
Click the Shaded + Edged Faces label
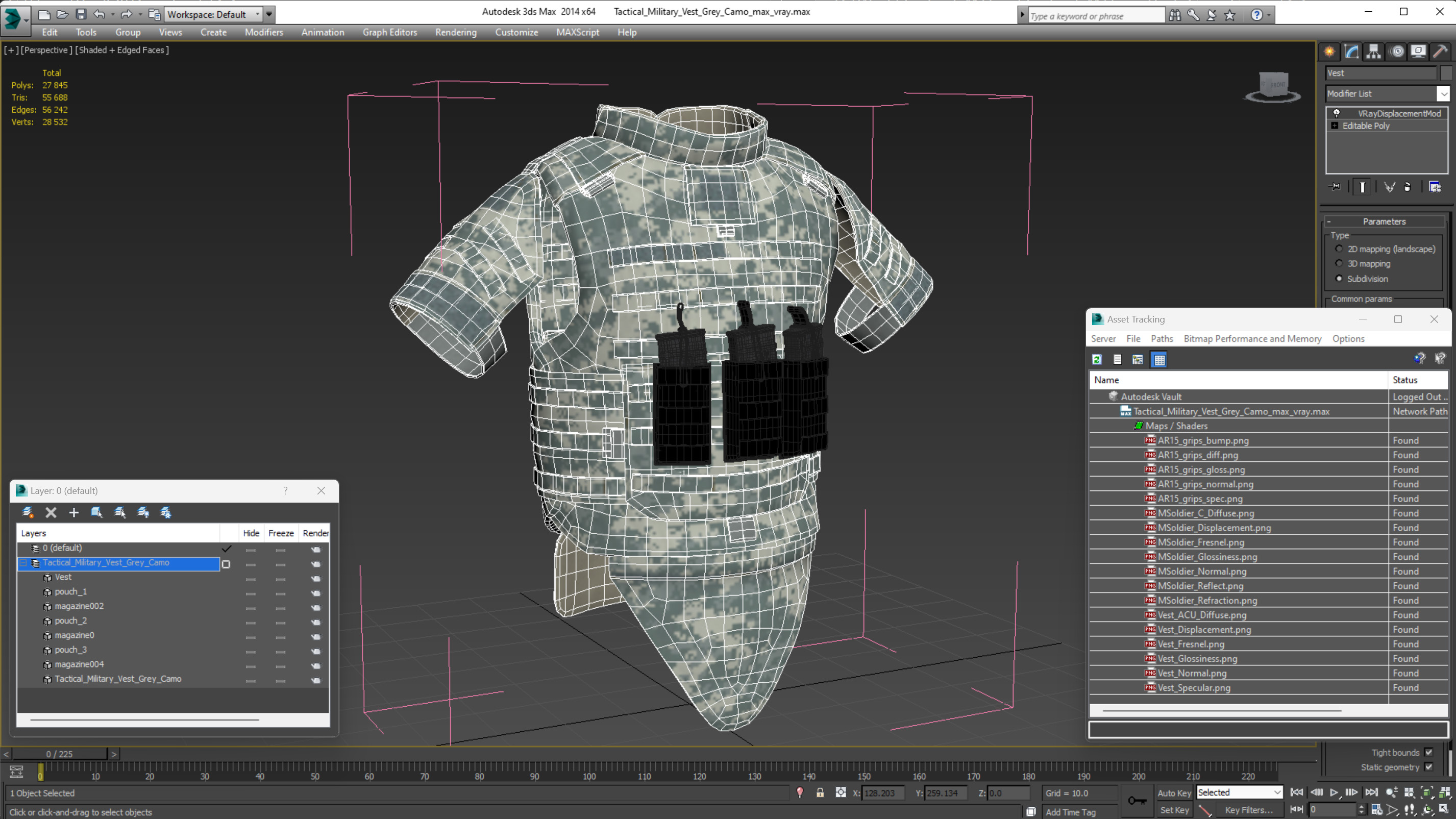pos(121,49)
